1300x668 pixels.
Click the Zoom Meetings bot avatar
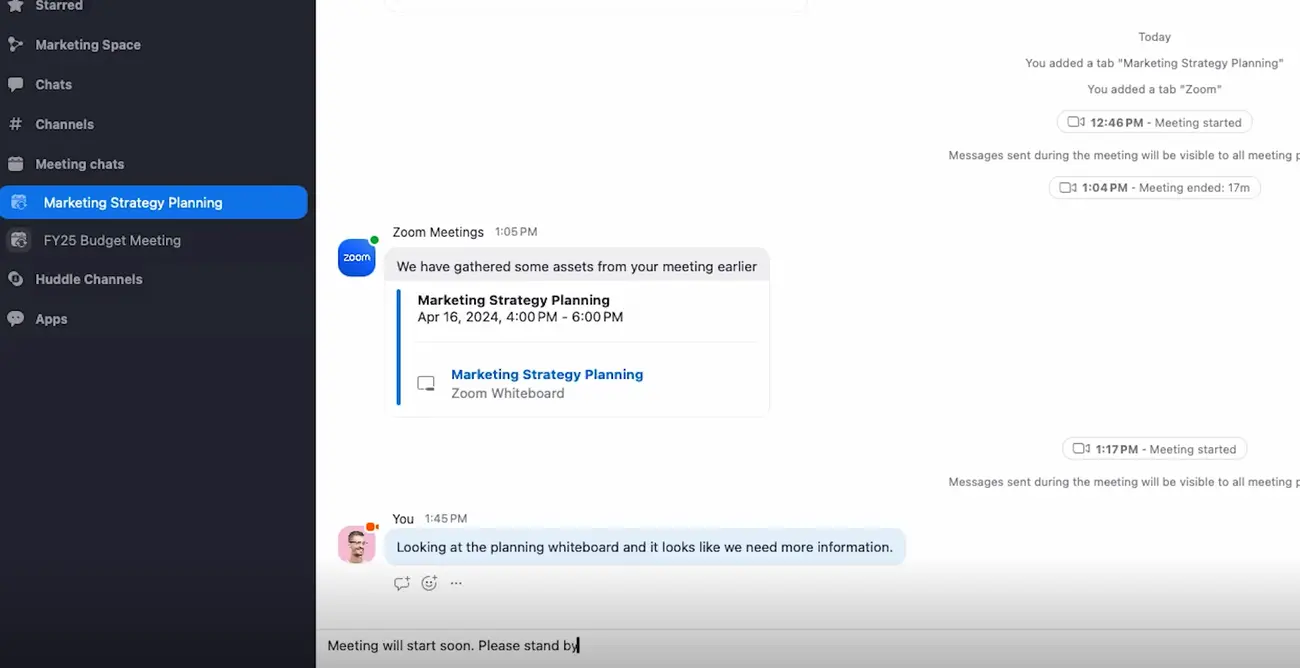(357, 258)
